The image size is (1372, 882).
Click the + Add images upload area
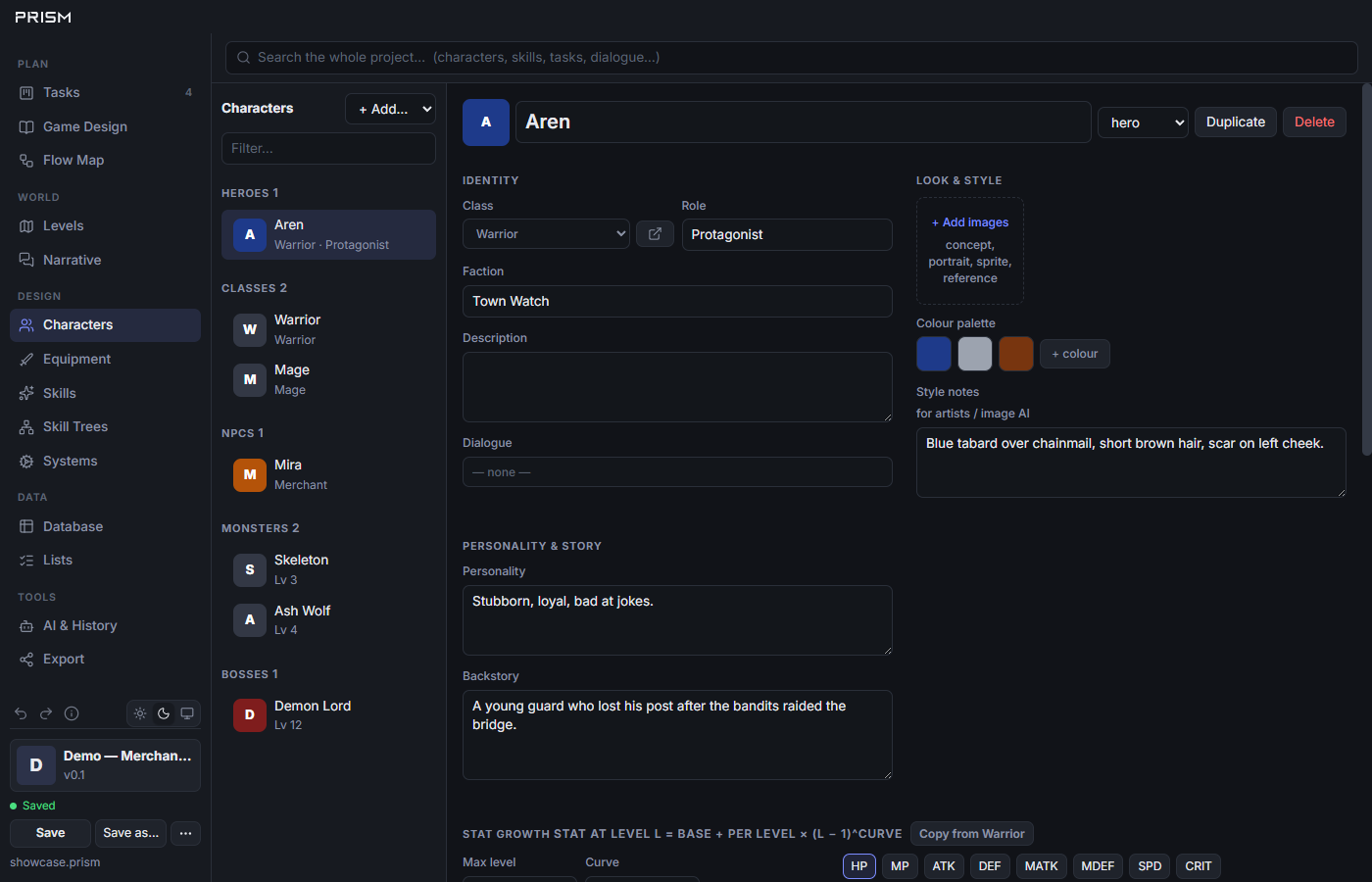pos(970,251)
